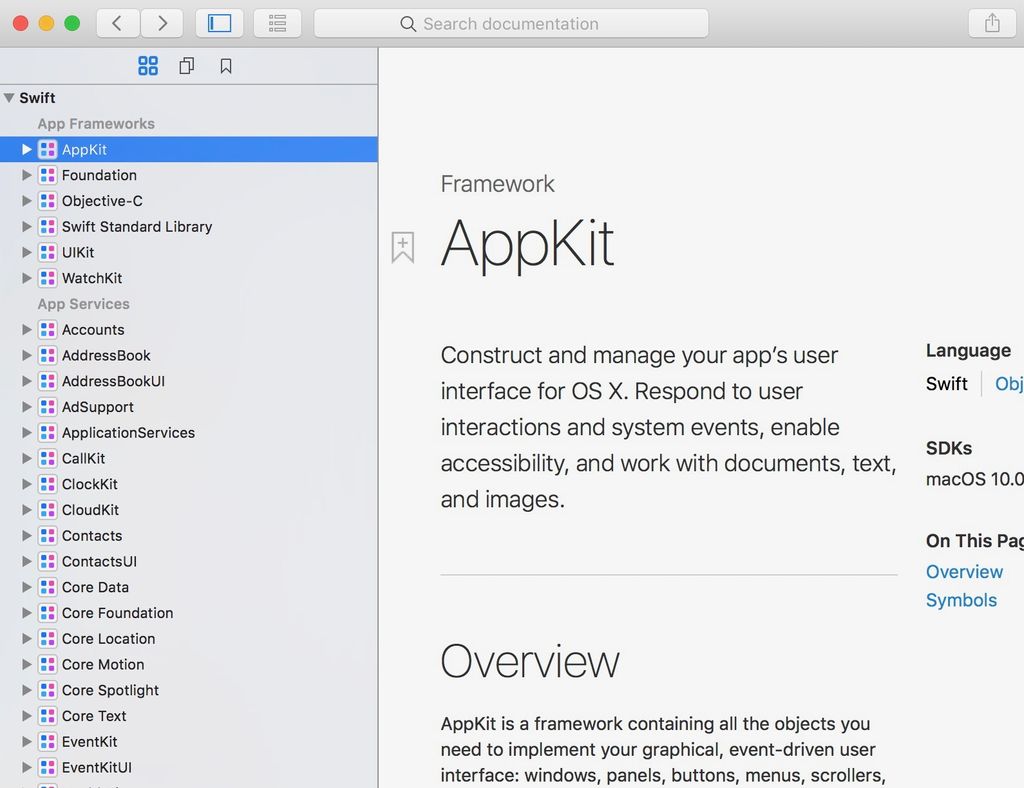Viewport: 1024px width, 788px height.
Task: Select Swift as the documentation language
Action: 946,383
